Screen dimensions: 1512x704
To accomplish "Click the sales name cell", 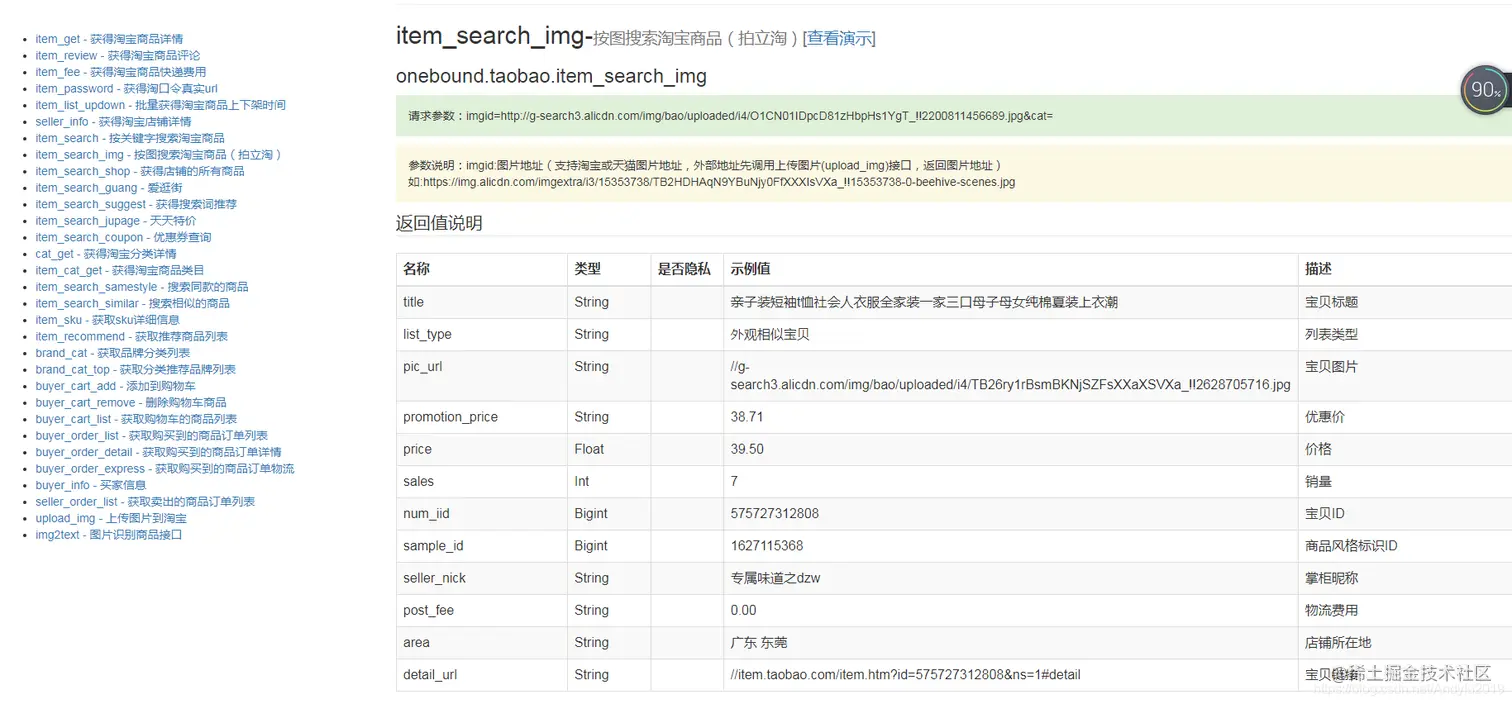I will point(482,481).
